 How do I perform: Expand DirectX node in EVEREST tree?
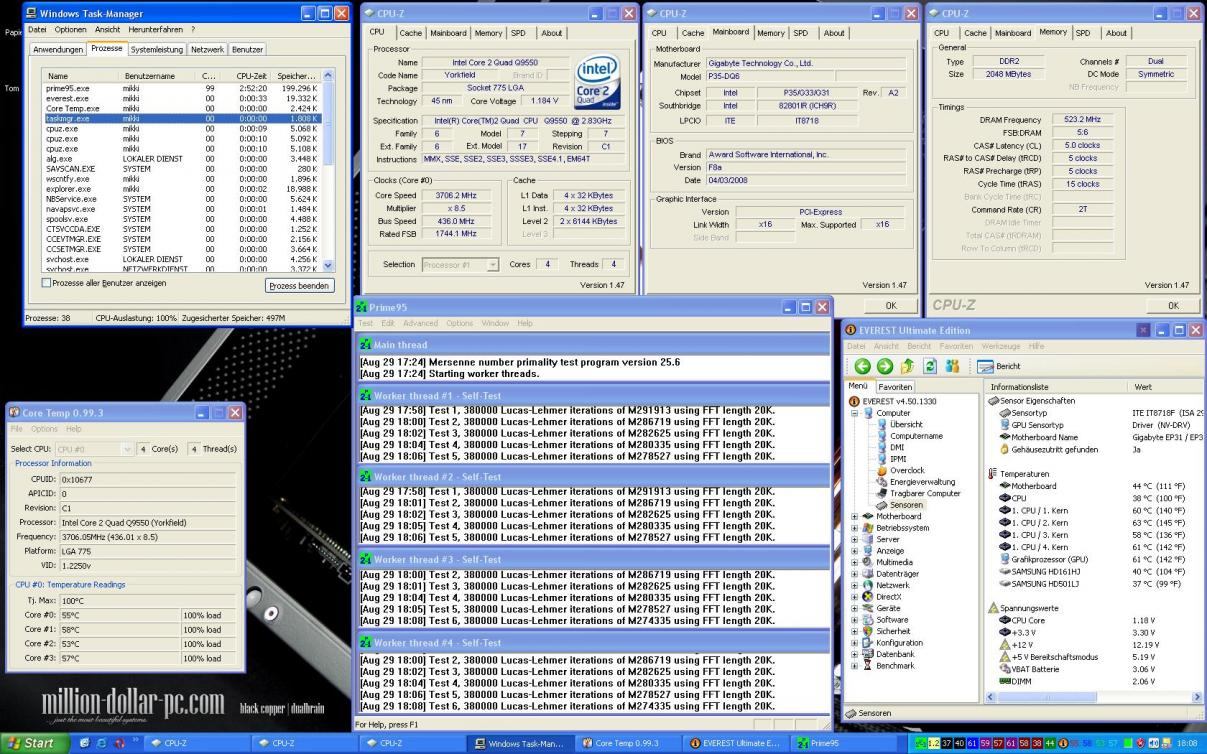tap(855, 596)
